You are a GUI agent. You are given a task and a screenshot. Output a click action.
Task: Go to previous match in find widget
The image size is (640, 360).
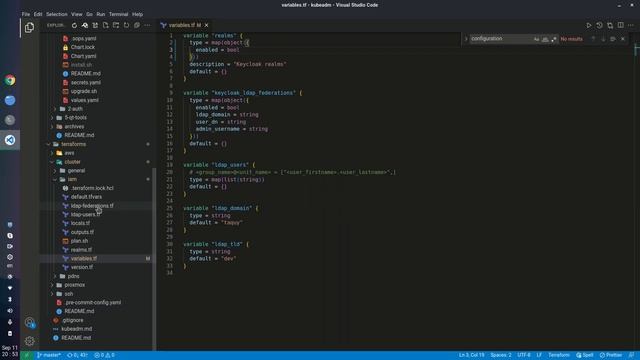(593, 39)
